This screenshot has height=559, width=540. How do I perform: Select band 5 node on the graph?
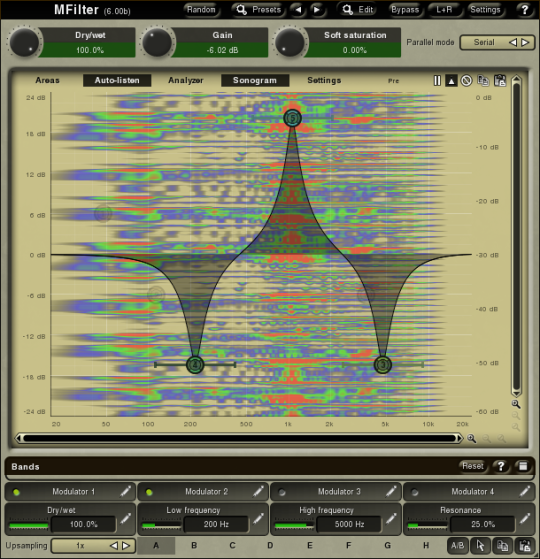(x=292, y=118)
